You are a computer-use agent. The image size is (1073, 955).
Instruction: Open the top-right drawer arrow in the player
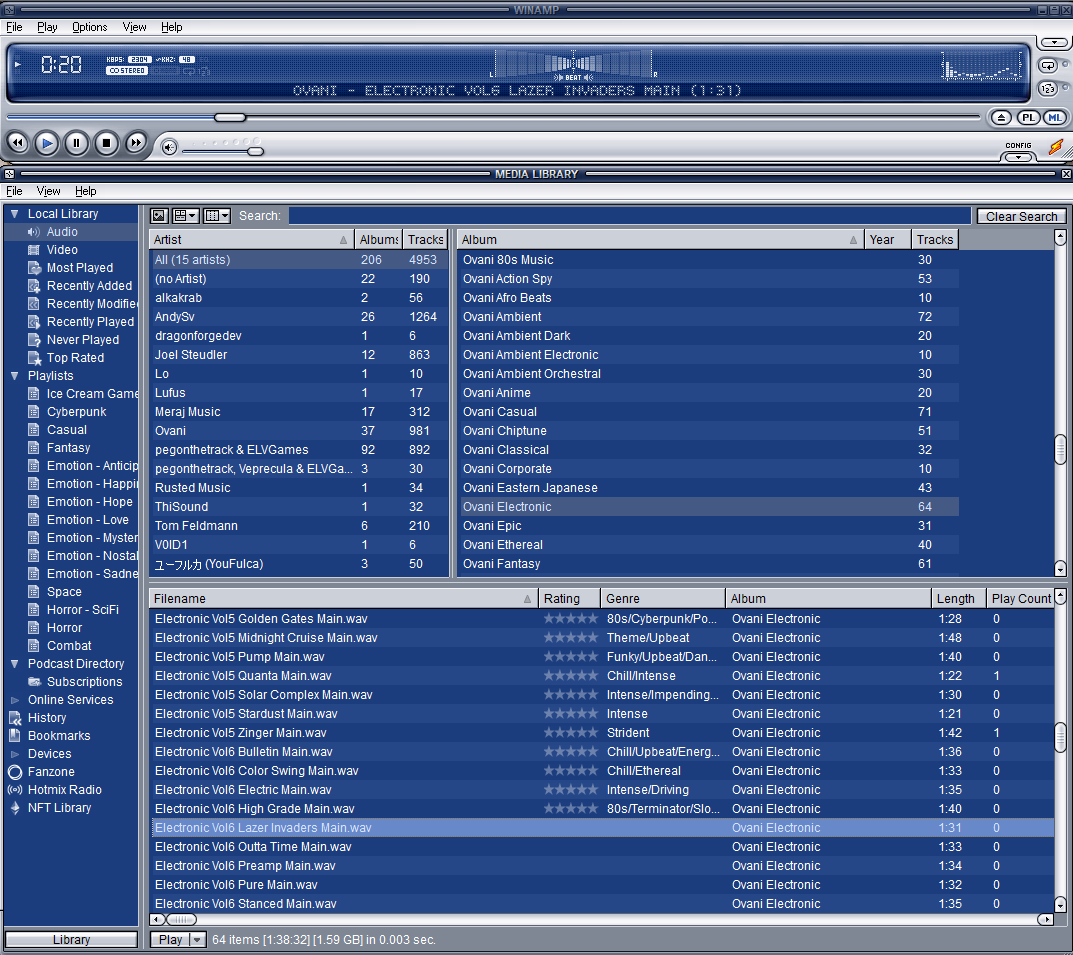[1055, 42]
